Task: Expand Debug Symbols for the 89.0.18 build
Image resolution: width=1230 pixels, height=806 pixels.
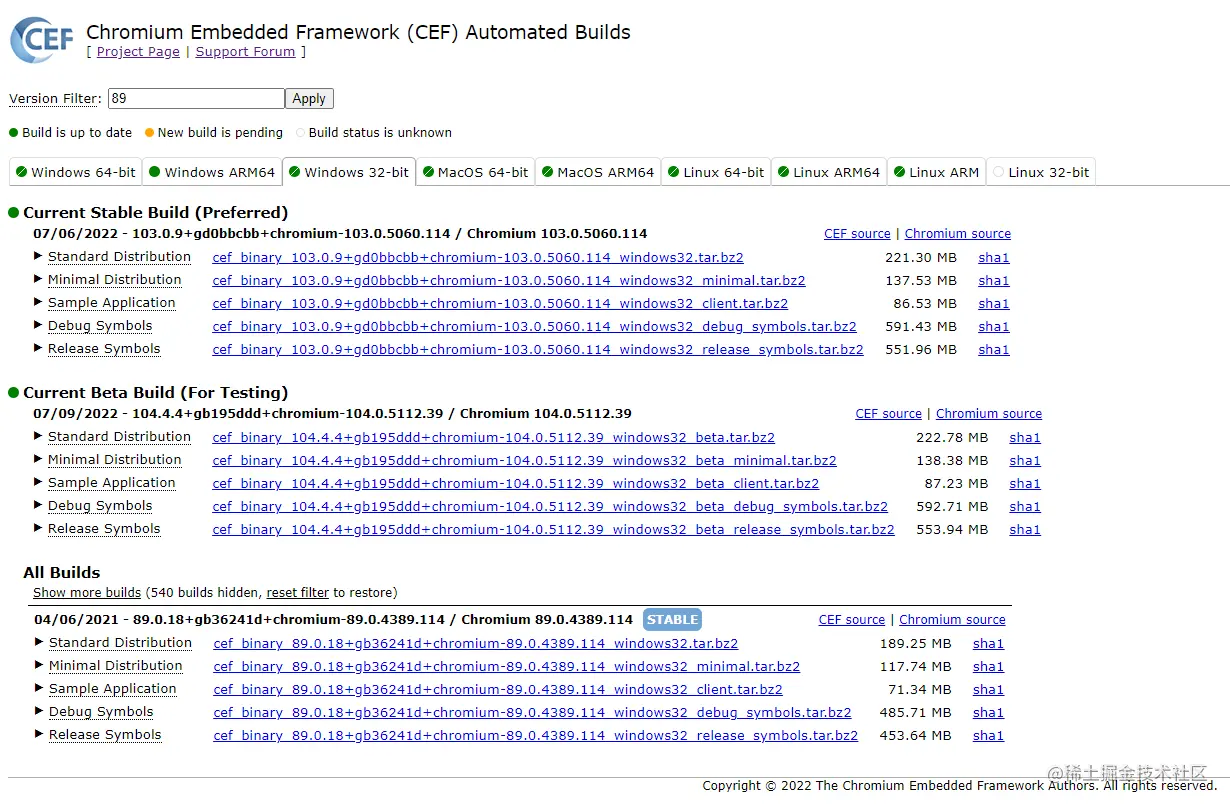Action: [x=101, y=712]
